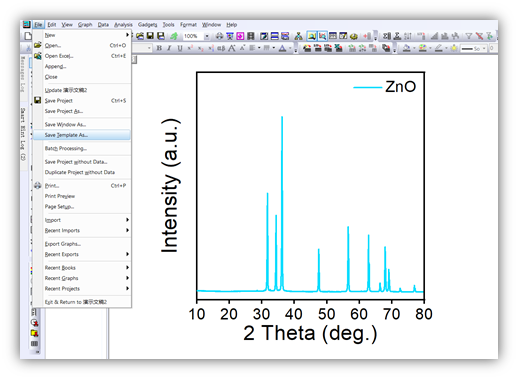The image size is (518, 379).
Task: Click the Increase Font Size icon
Action: [232, 48]
